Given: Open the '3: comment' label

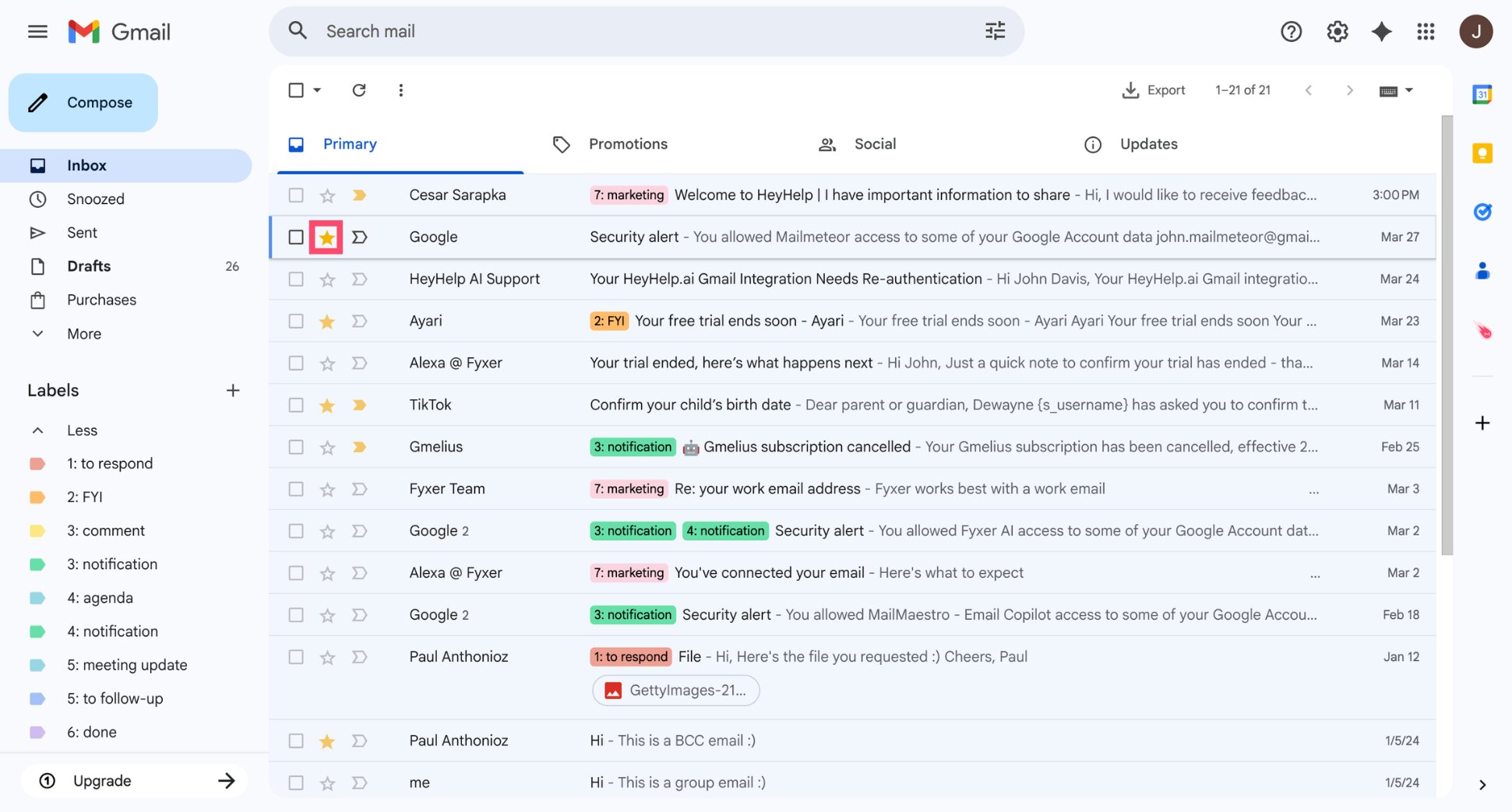Looking at the screenshot, I should pyautogui.click(x=106, y=531).
